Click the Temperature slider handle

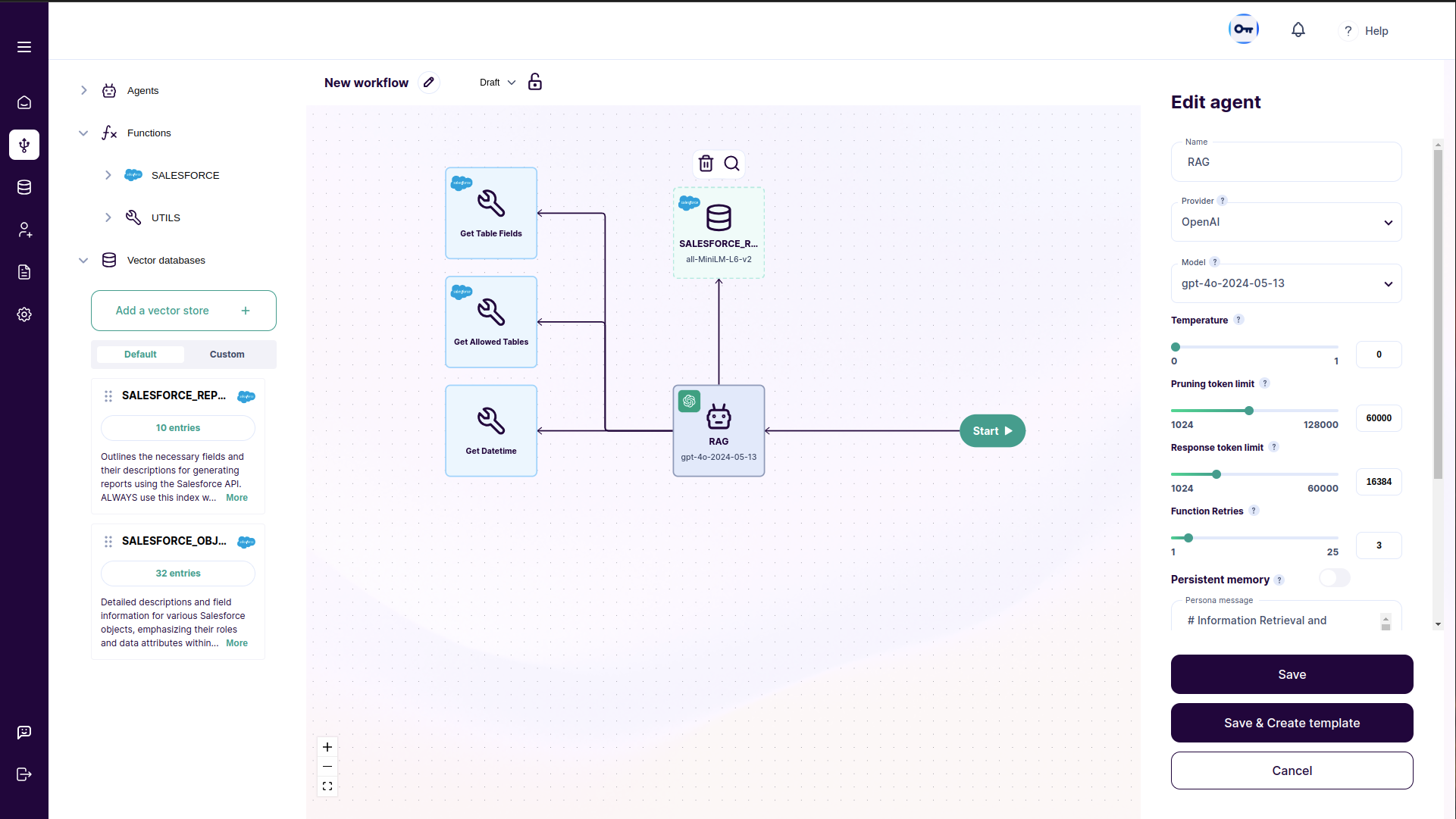click(x=1176, y=347)
